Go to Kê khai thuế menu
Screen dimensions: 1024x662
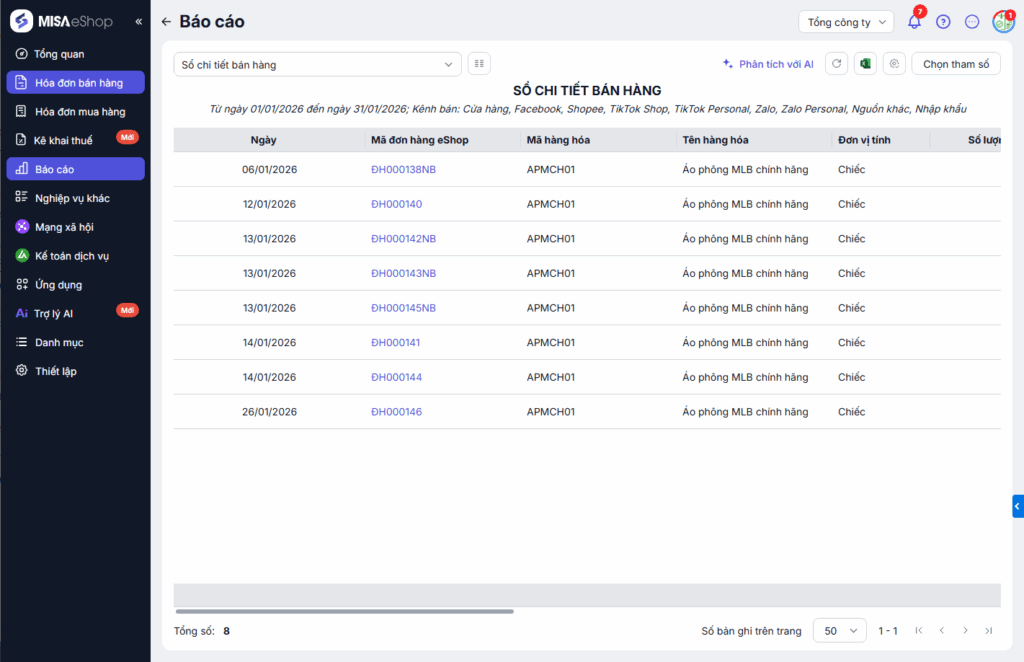pyautogui.click(x=63, y=141)
